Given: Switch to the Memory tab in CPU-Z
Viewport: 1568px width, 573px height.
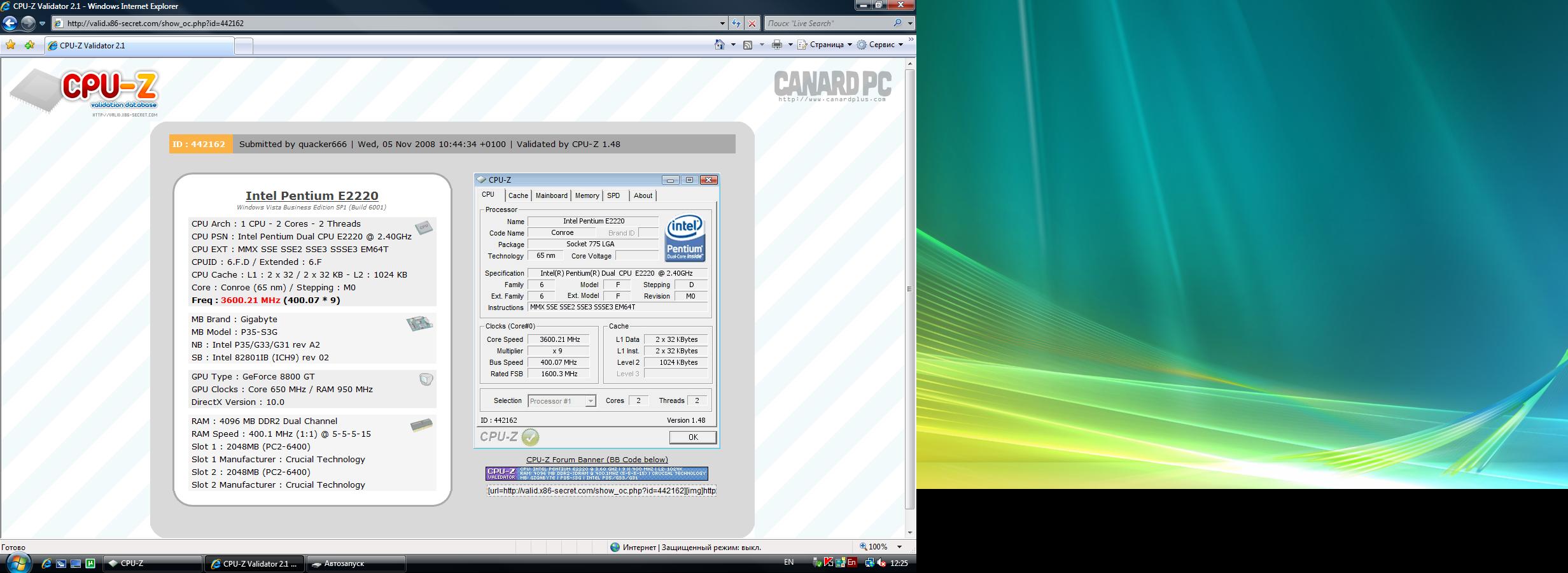Looking at the screenshot, I should click(587, 195).
